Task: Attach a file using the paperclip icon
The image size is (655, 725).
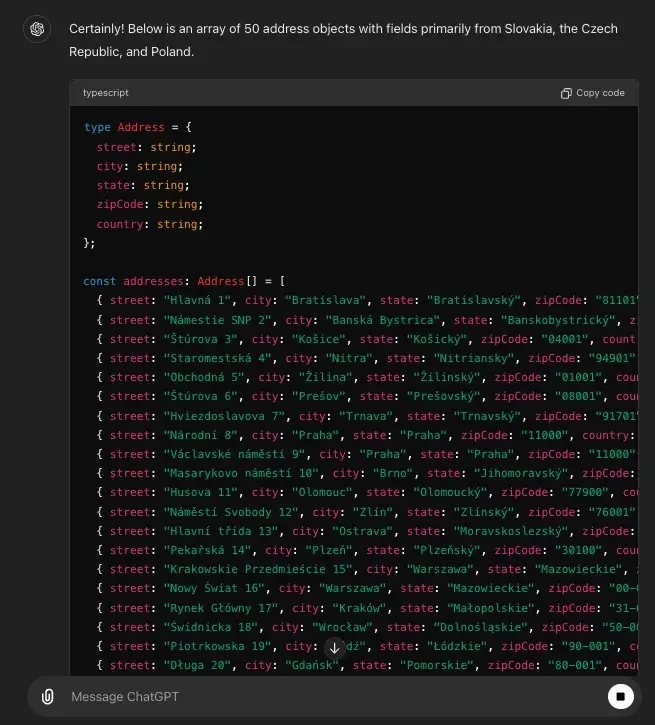Action: point(47,696)
